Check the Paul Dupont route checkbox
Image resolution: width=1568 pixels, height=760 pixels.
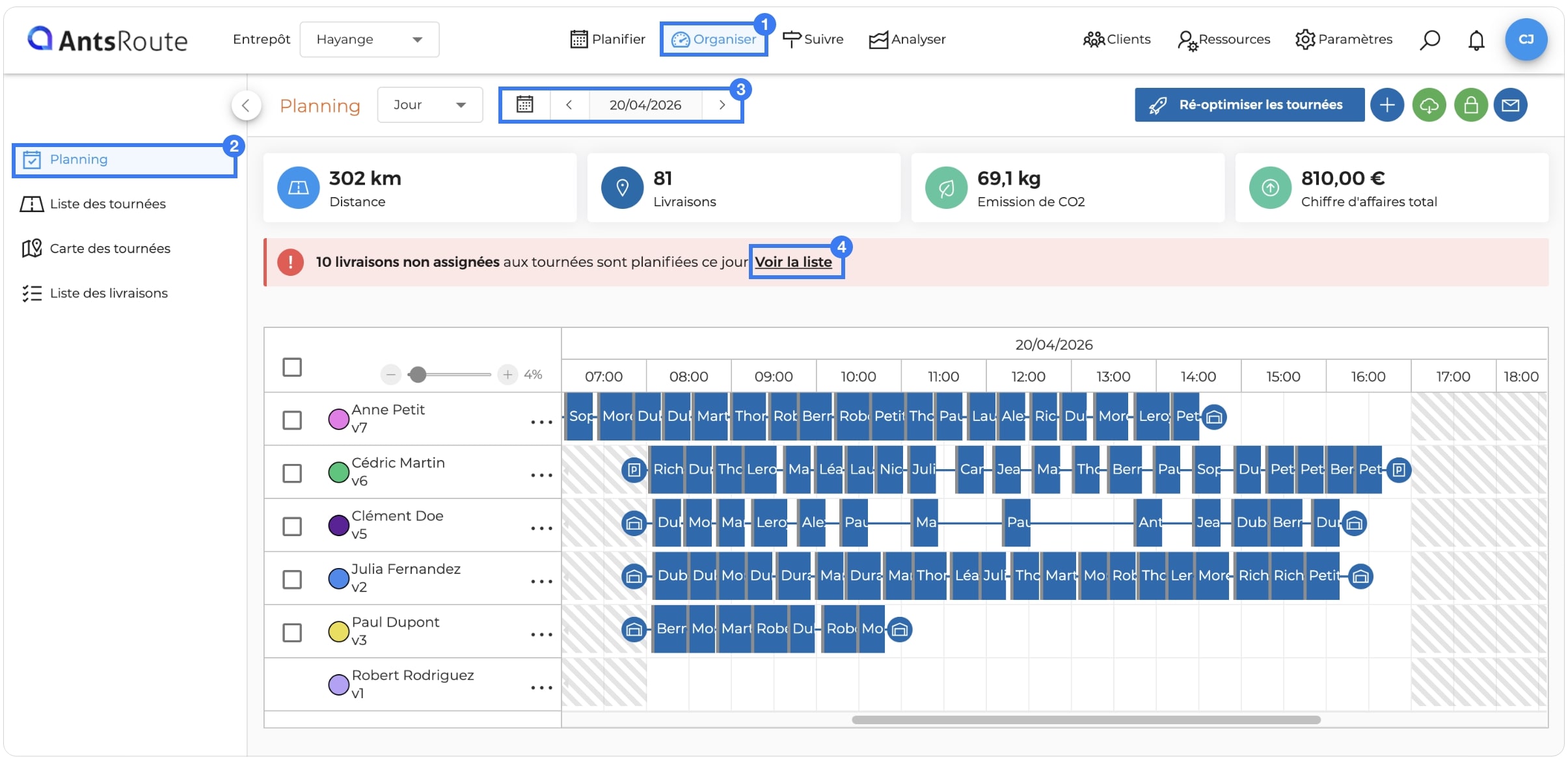(292, 632)
